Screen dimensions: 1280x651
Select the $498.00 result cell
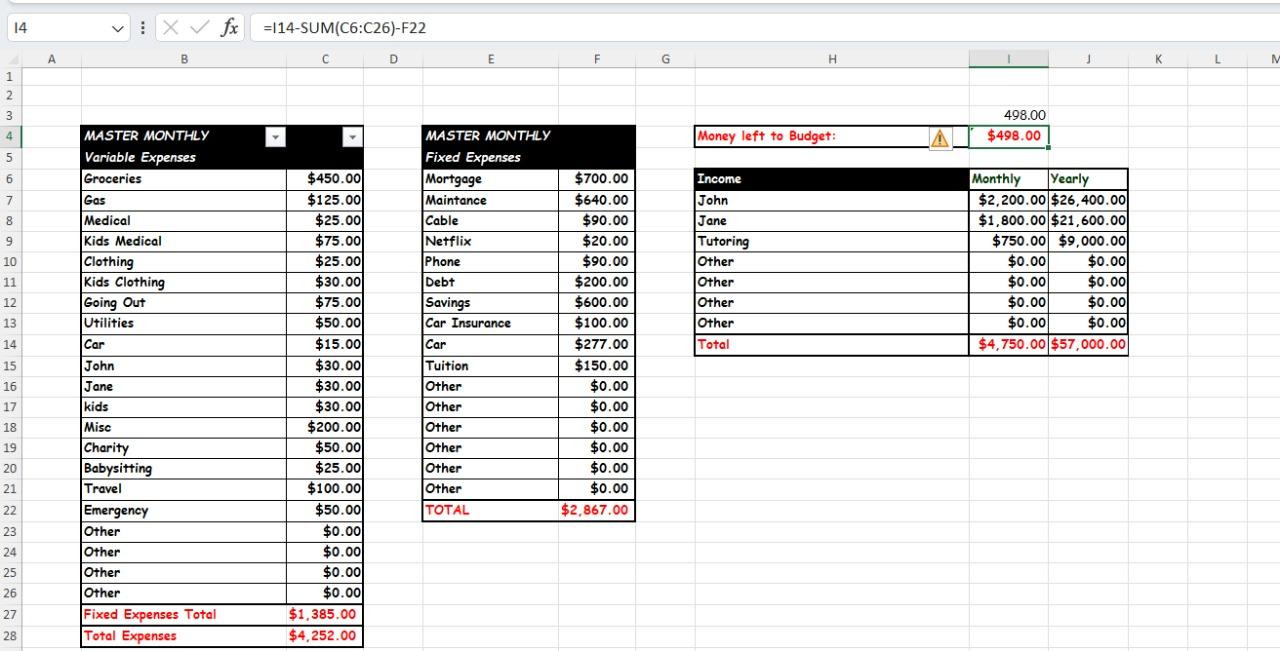click(1009, 137)
